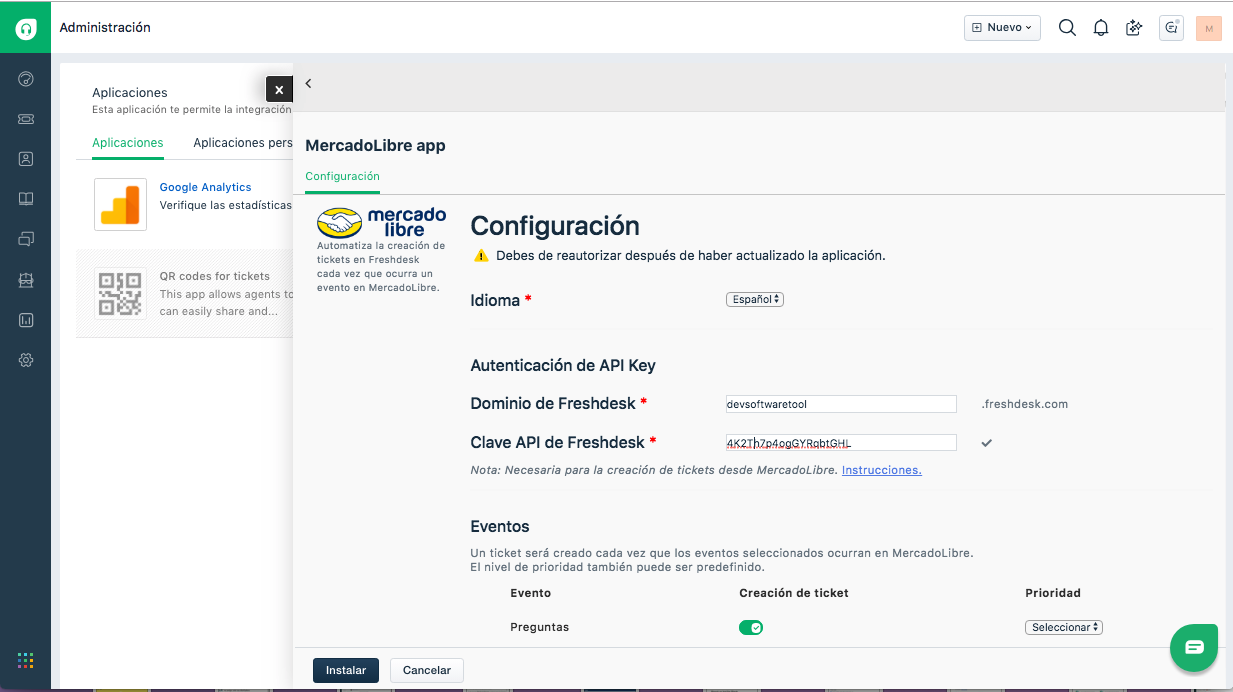Open the Contacts icon in sidebar

(x=26, y=159)
